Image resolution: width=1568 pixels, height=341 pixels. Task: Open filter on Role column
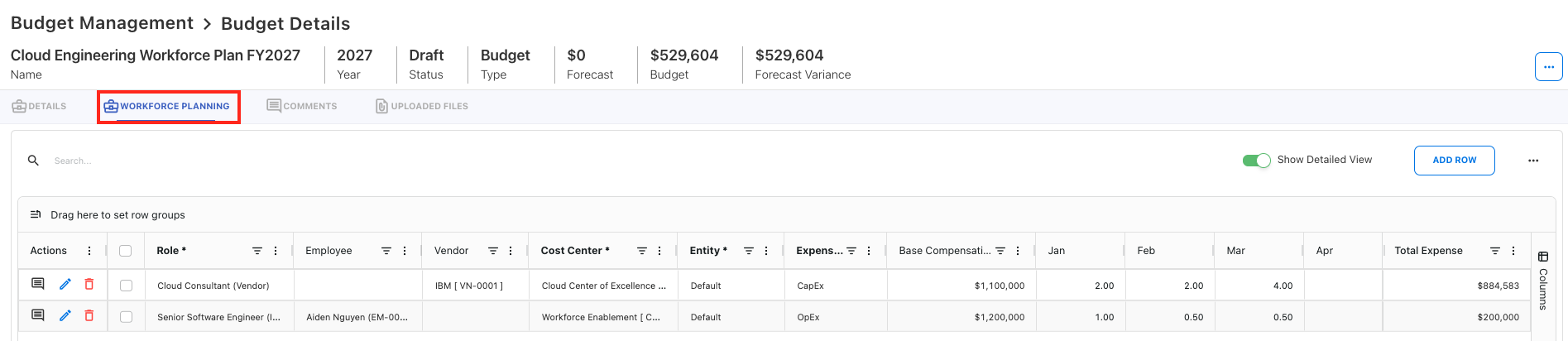pyautogui.click(x=257, y=251)
